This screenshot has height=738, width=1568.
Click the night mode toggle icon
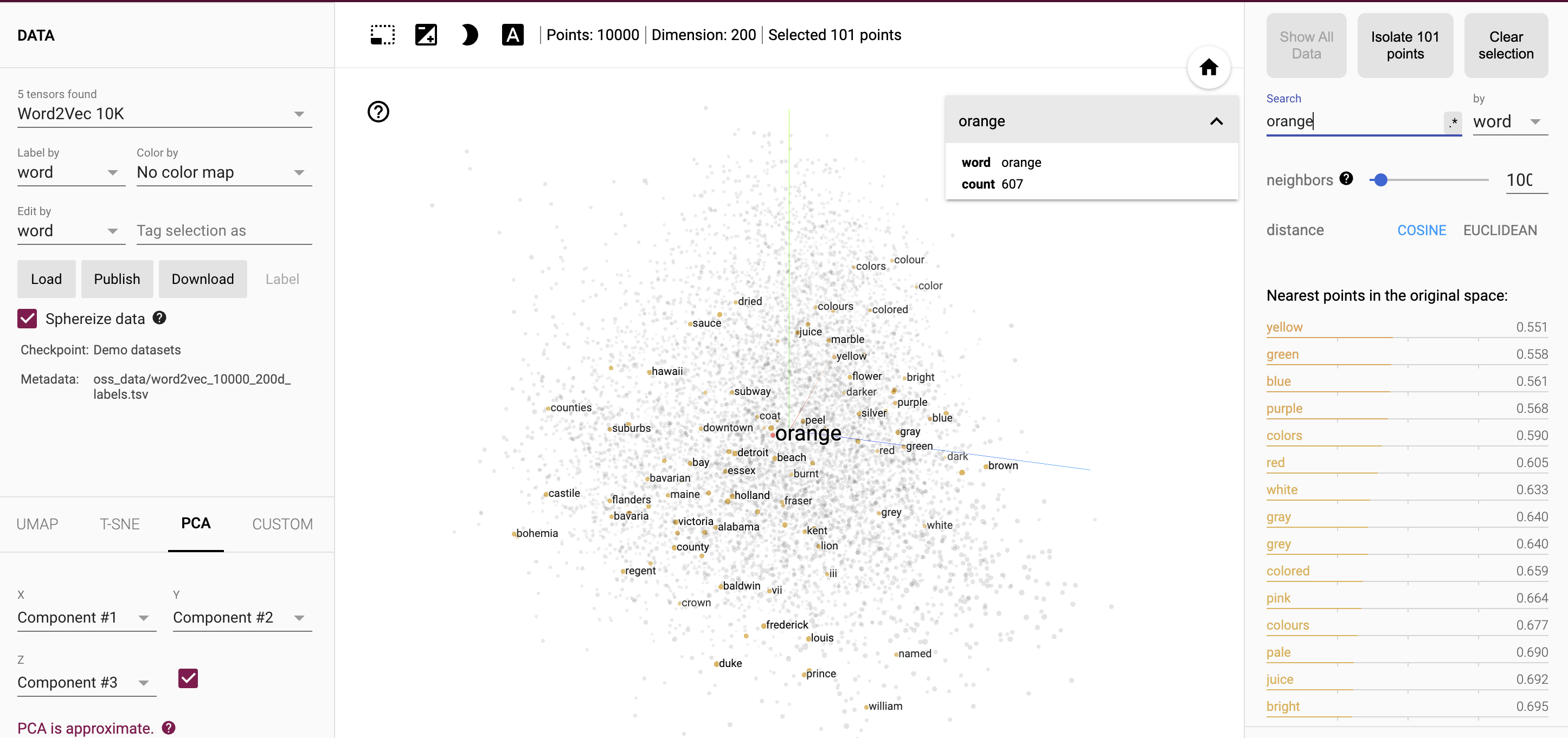(469, 35)
